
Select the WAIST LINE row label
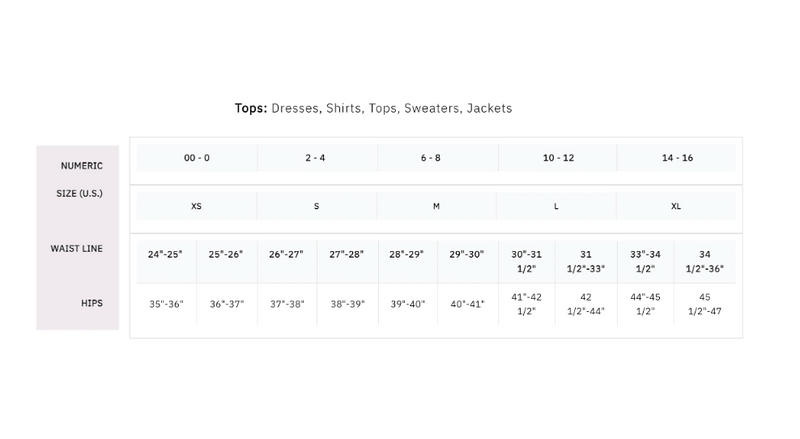[77, 248]
